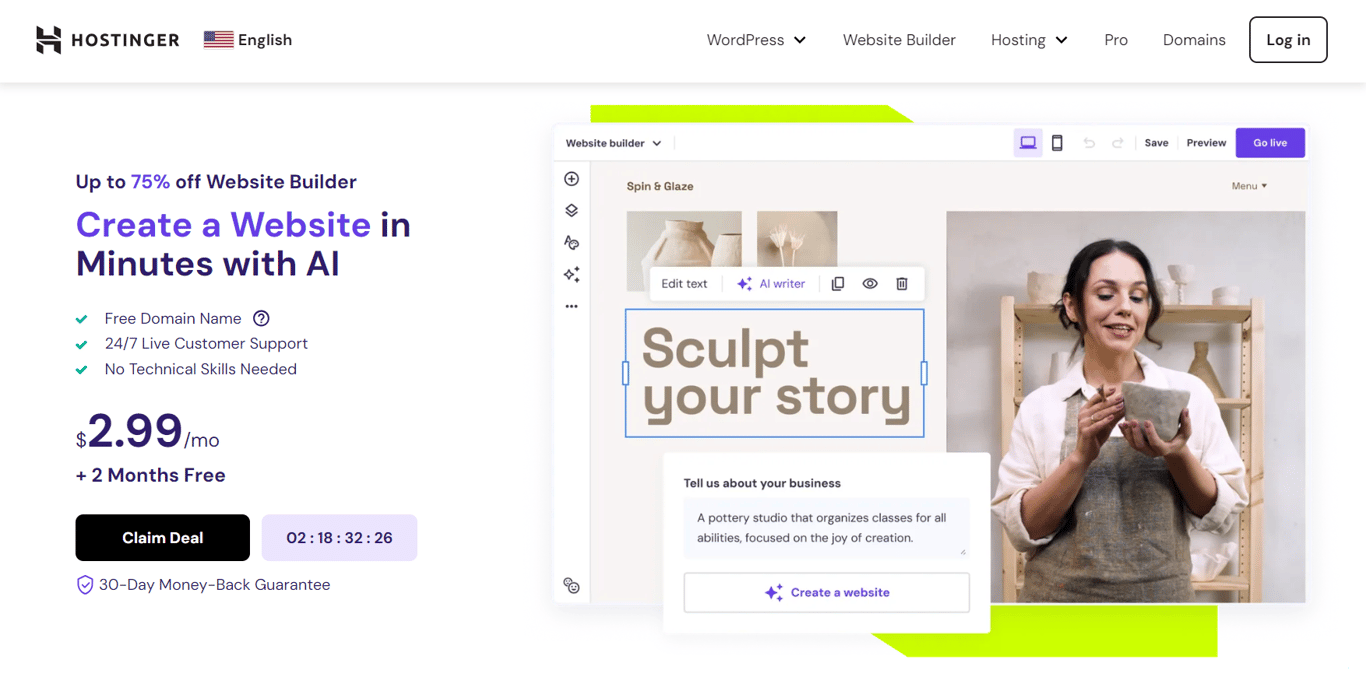
Task: Click the Claim Deal button
Action: [x=162, y=537]
